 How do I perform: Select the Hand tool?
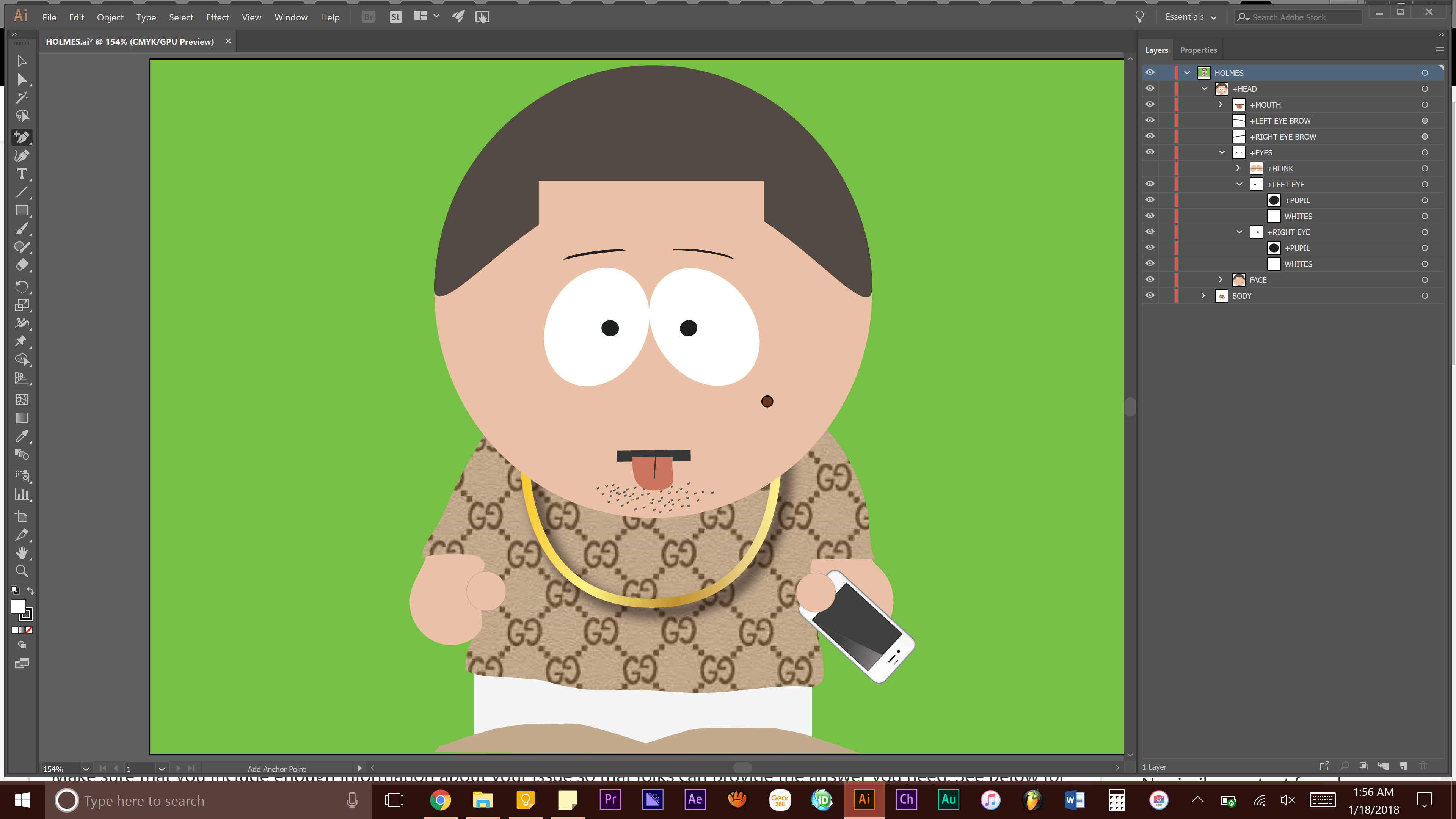(22, 552)
